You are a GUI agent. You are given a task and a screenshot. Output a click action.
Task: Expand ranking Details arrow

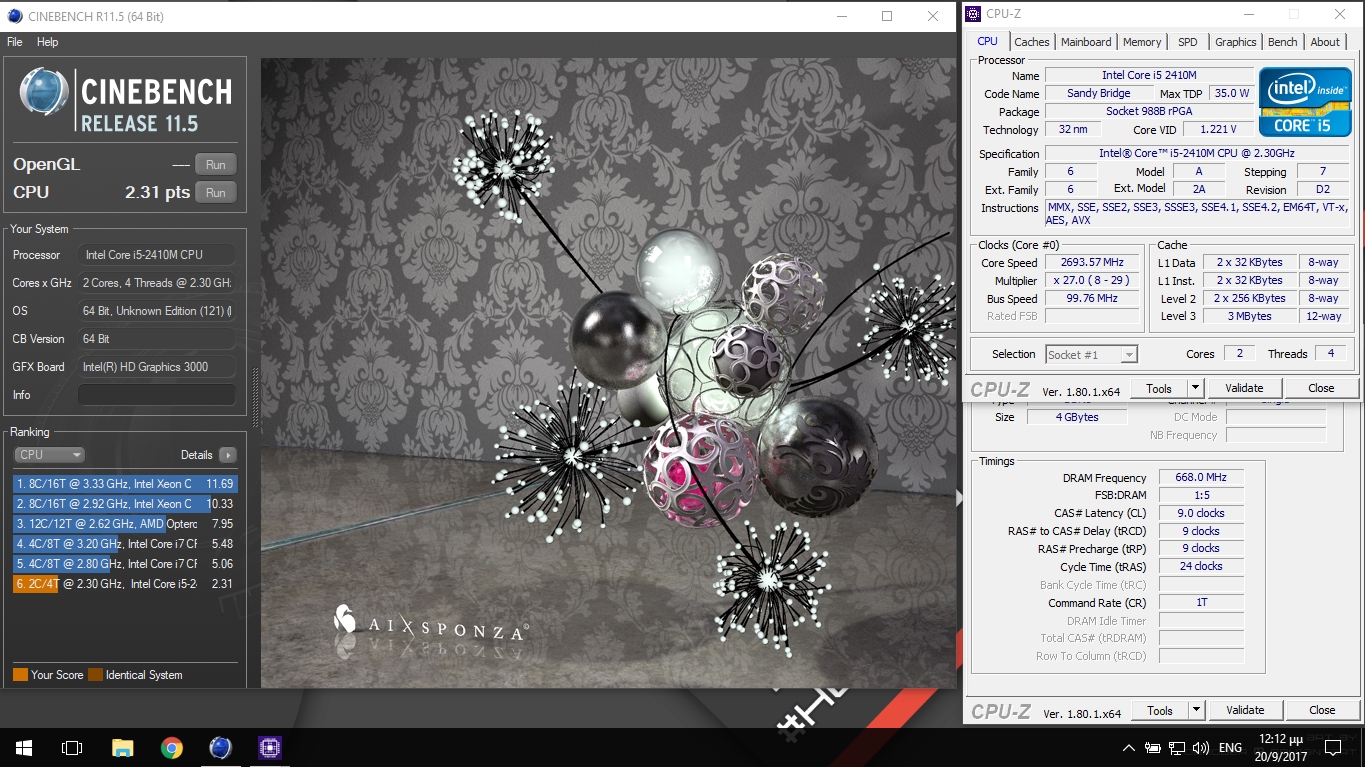click(x=228, y=455)
